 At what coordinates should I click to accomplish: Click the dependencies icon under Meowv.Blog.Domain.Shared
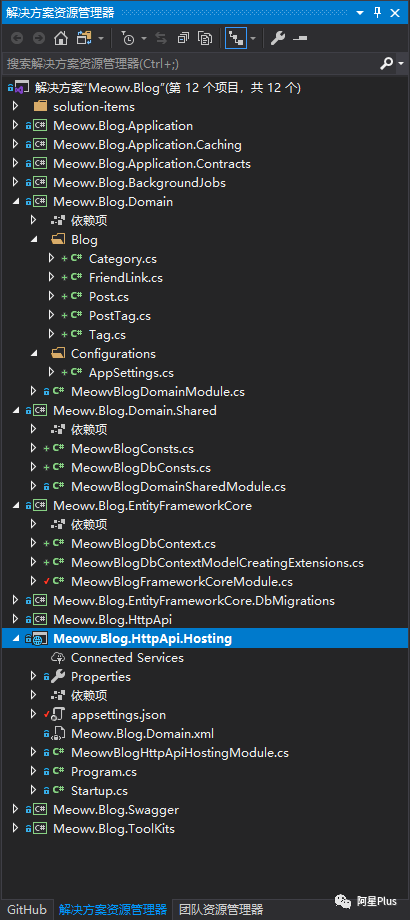point(58,429)
